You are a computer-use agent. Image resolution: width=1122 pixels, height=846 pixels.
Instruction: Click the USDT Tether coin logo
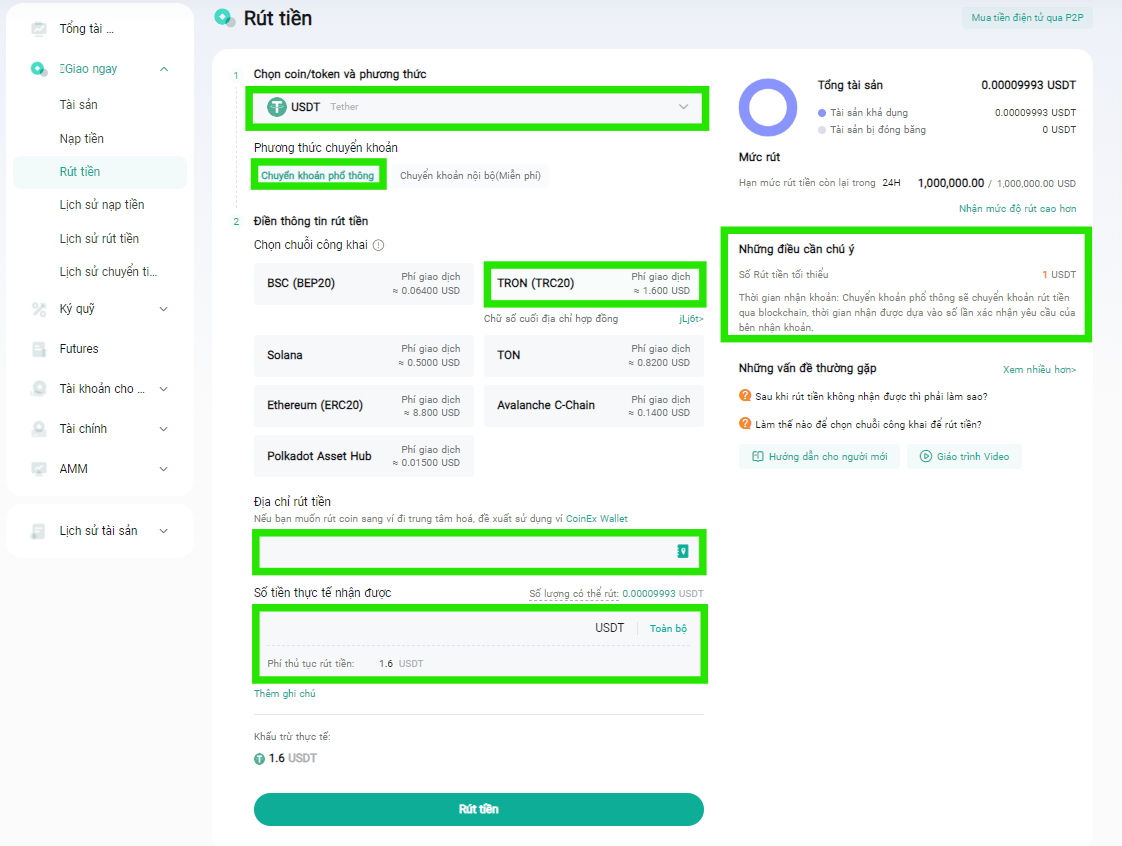pyautogui.click(x=276, y=107)
